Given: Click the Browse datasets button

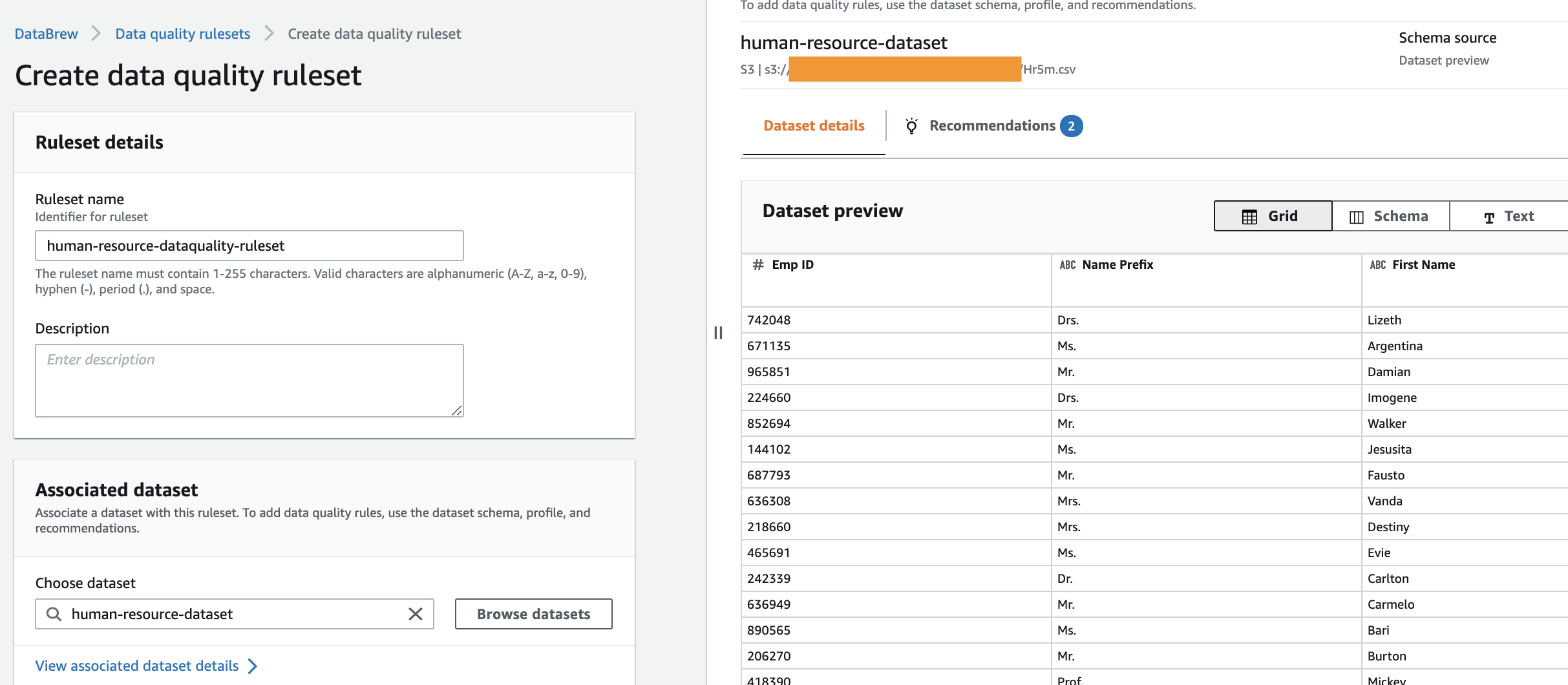Looking at the screenshot, I should tap(533, 614).
